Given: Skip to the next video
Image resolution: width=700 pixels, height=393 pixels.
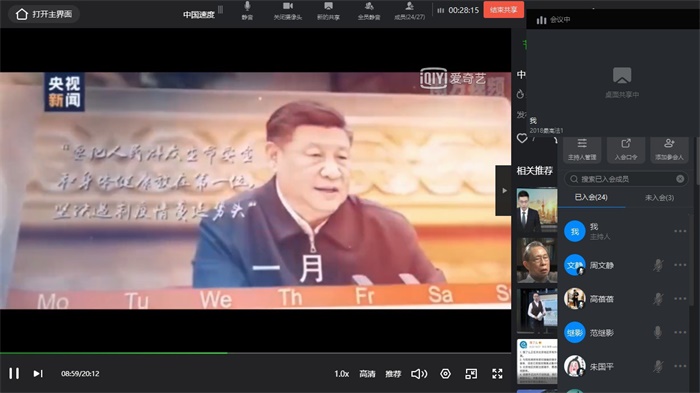Looking at the screenshot, I should [38, 373].
